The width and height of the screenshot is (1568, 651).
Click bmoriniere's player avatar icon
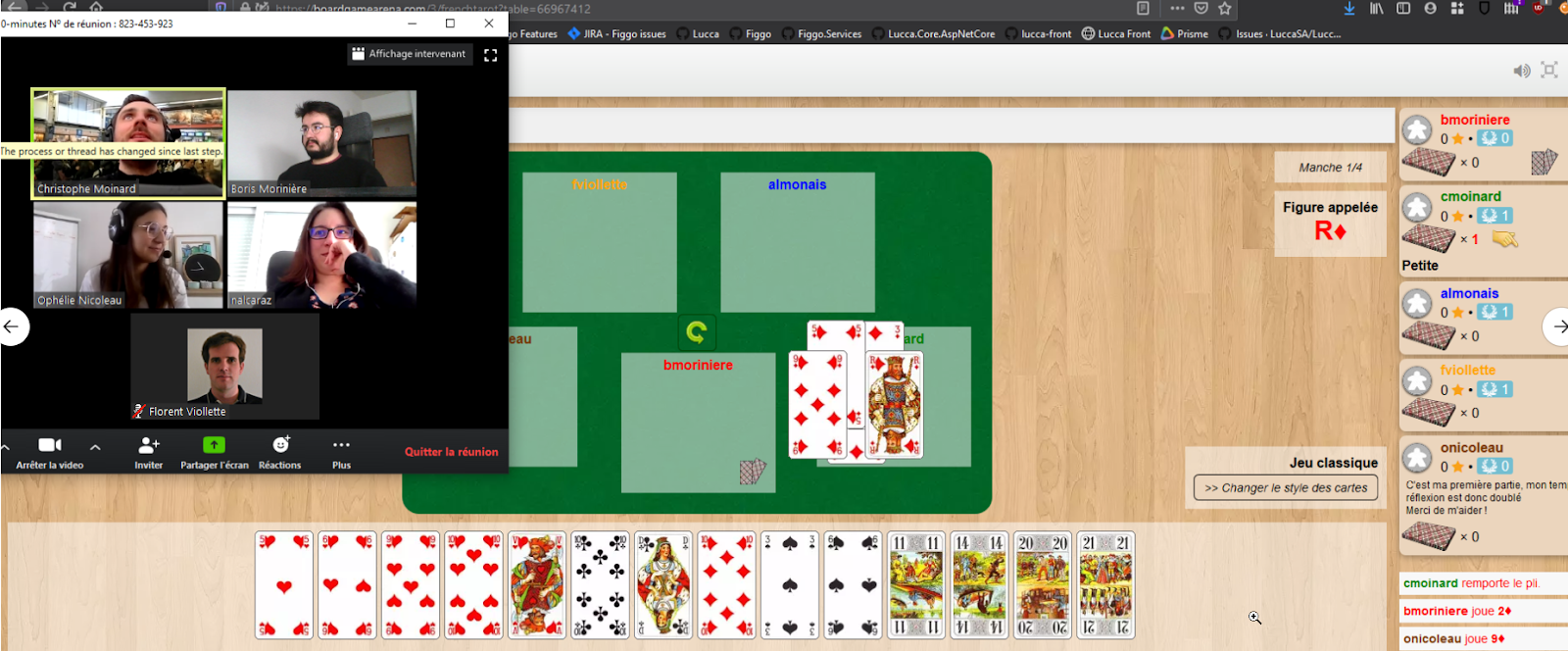1417,129
